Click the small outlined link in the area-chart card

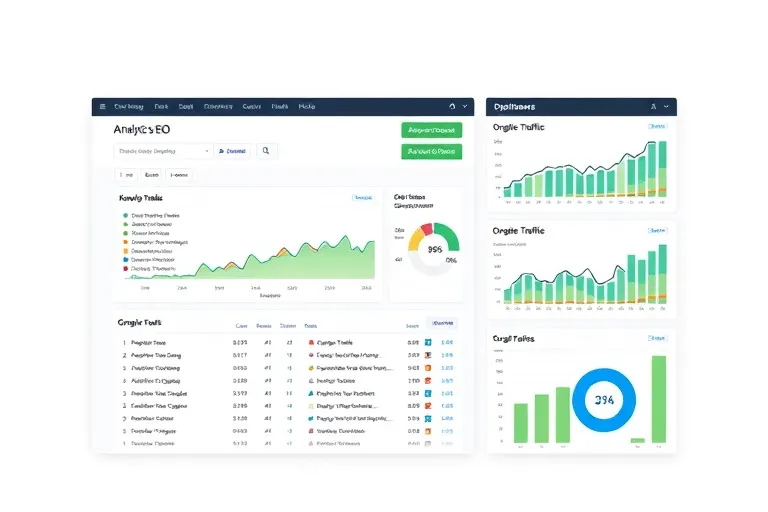[363, 197]
